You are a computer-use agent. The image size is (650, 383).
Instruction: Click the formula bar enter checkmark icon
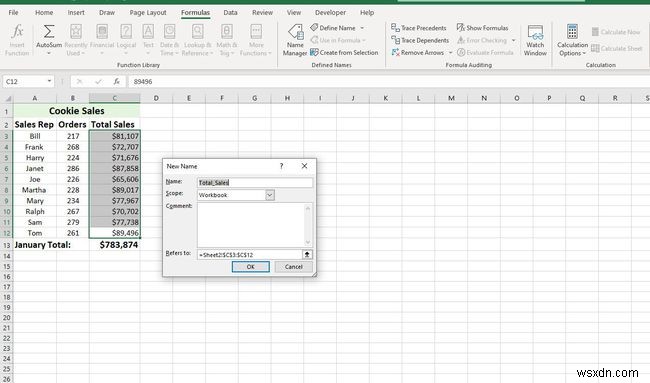pyautogui.click(x=98, y=82)
